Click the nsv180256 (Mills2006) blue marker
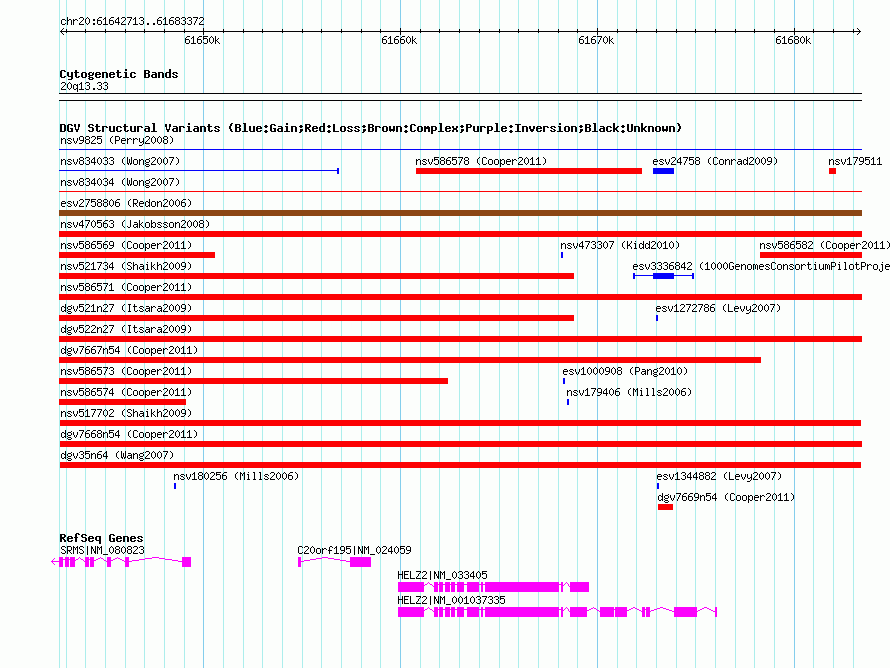This screenshot has width=890, height=668. (175, 486)
